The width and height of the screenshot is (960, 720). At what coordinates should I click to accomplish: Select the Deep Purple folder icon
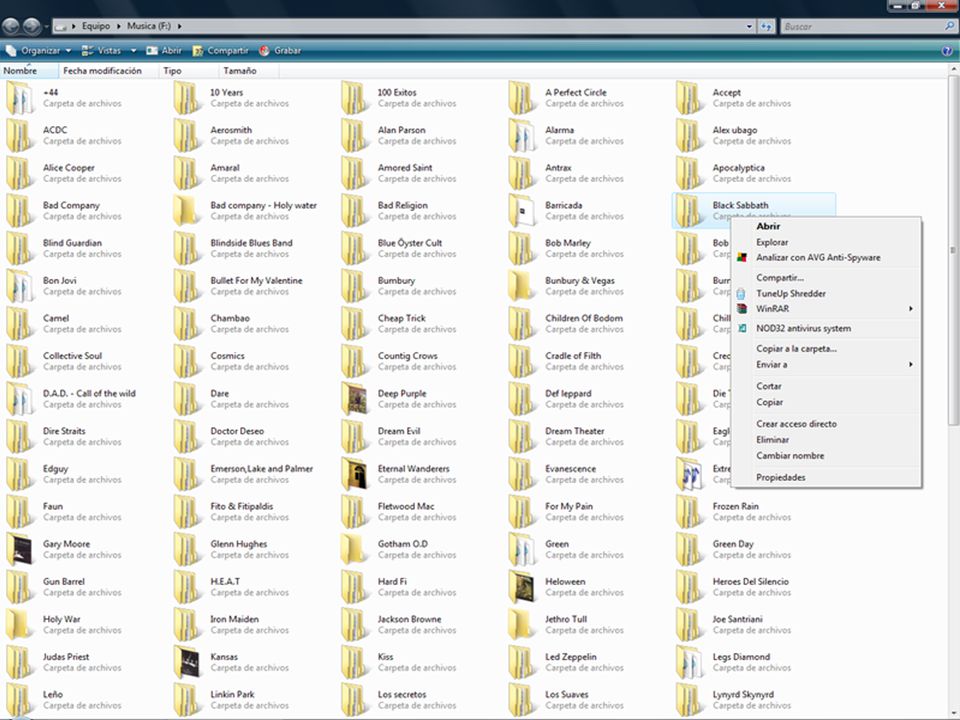tap(354, 399)
